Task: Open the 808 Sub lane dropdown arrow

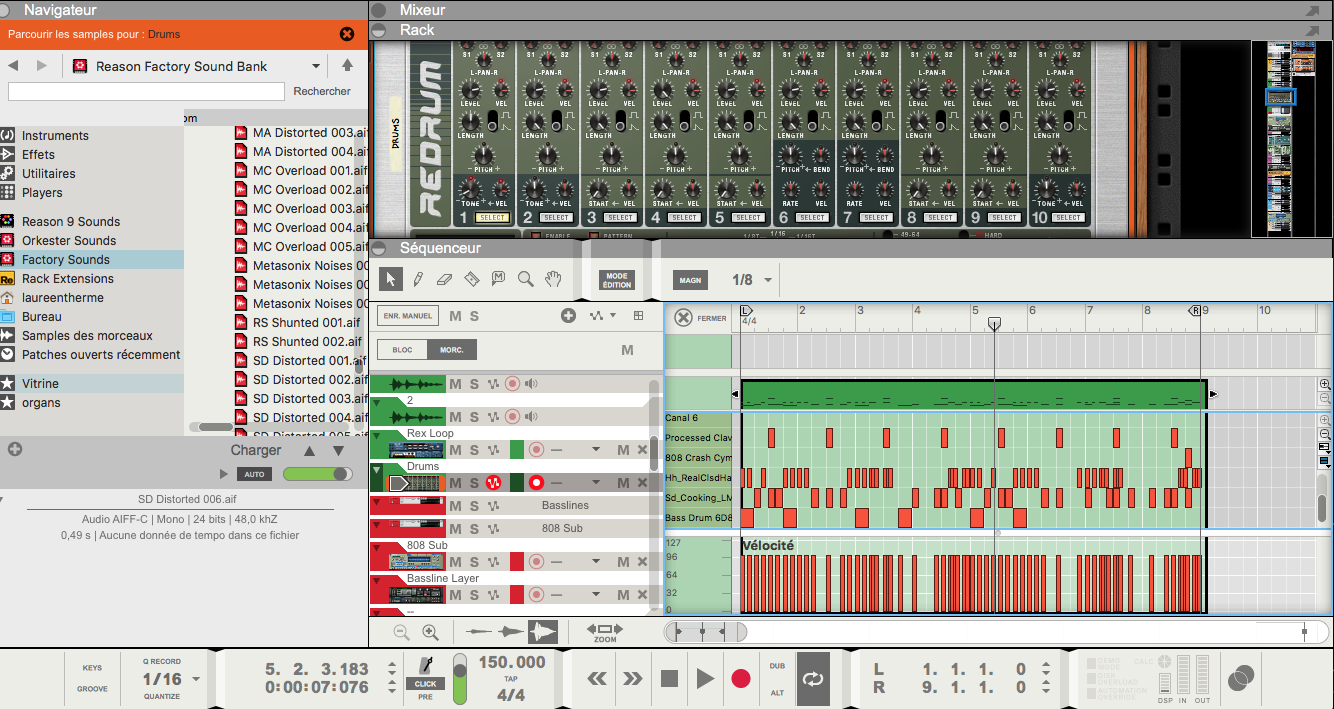Action: [x=596, y=562]
